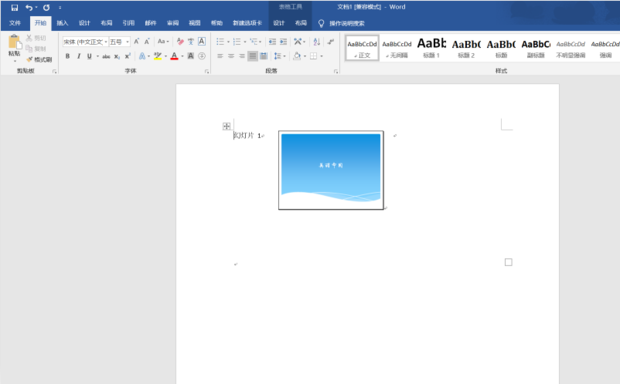Decrease paragraph indent
This screenshot has height=384, width=620.
(x=272, y=42)
